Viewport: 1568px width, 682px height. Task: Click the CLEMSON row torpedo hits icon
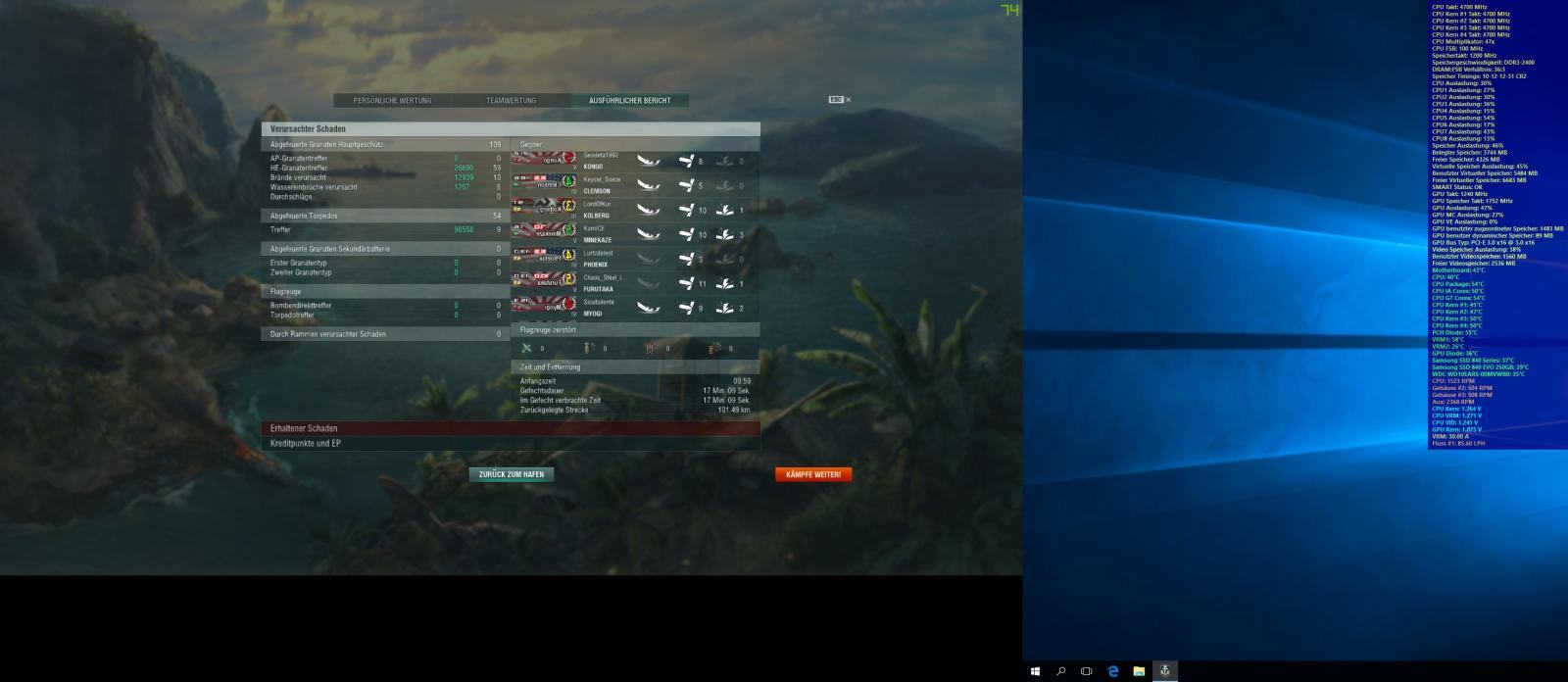[x=724, y=185]
